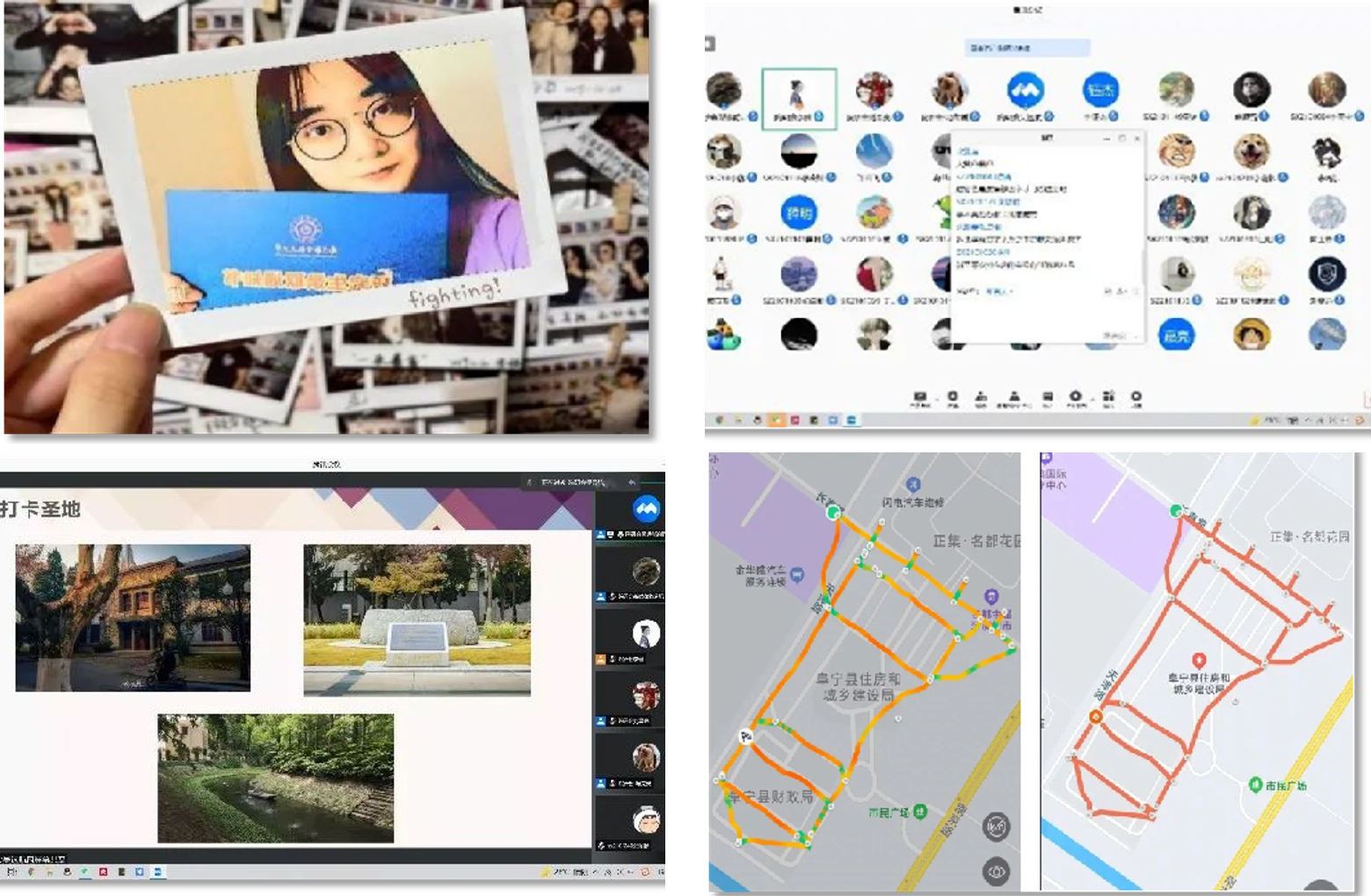Click the 市民广场 green icon on the right map

[1255, 784]
